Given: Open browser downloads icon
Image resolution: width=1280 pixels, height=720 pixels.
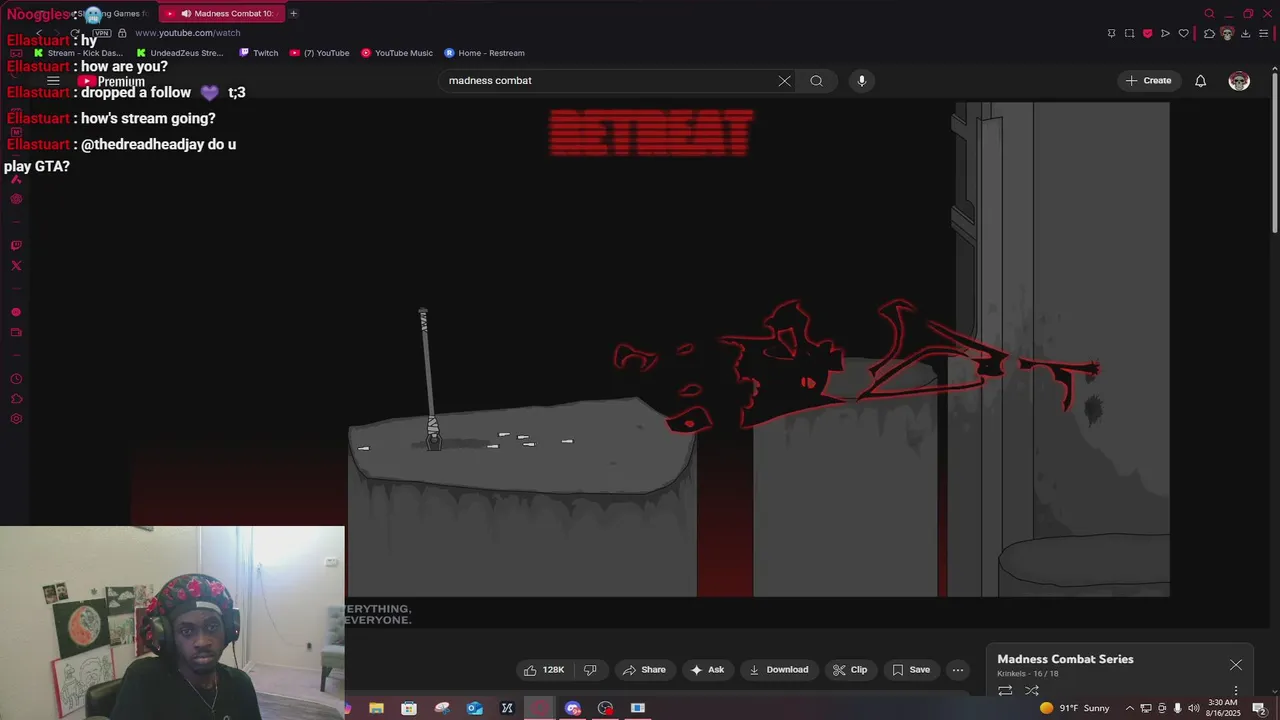Looking at the screenshot, I should (x=1245, y=33).
